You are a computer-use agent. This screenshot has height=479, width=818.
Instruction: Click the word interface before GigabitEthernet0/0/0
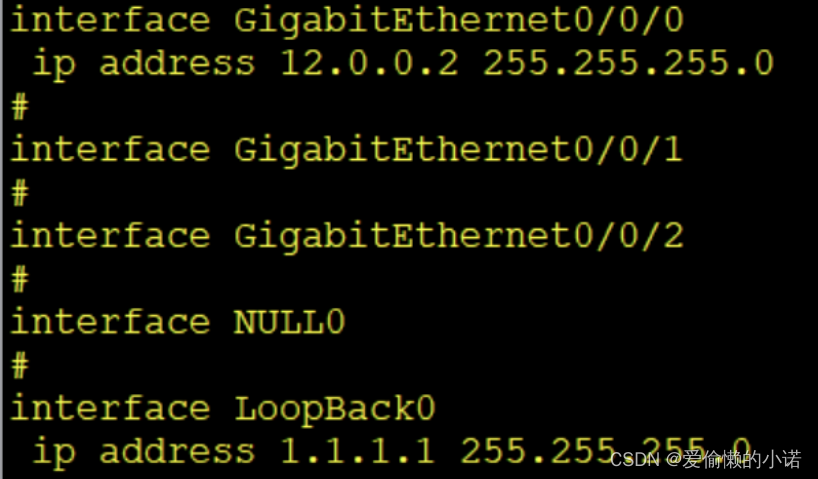(x=110, y=20)
